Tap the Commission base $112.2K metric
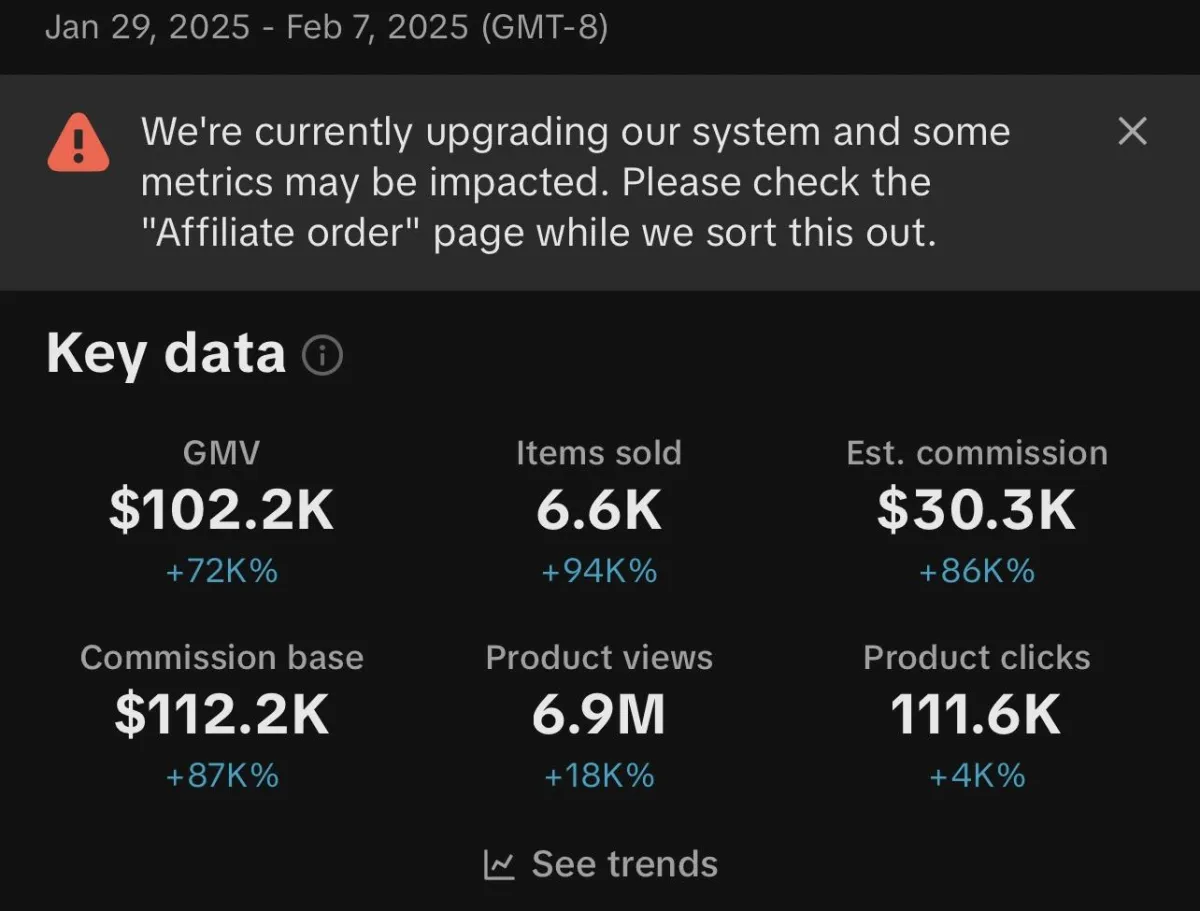Screen dimensions: 1200x911 click(221, 714)
